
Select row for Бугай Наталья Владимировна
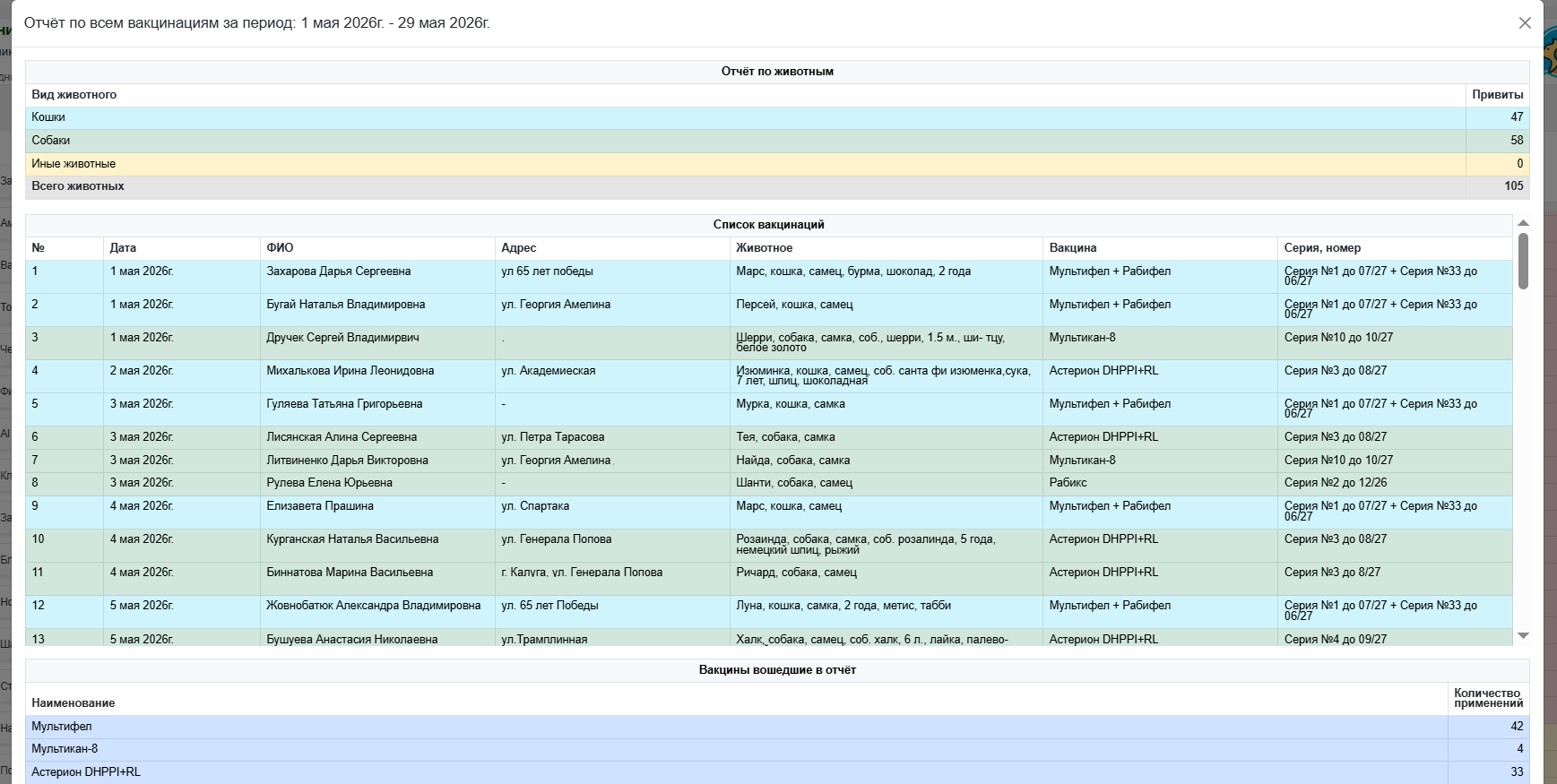769,310
